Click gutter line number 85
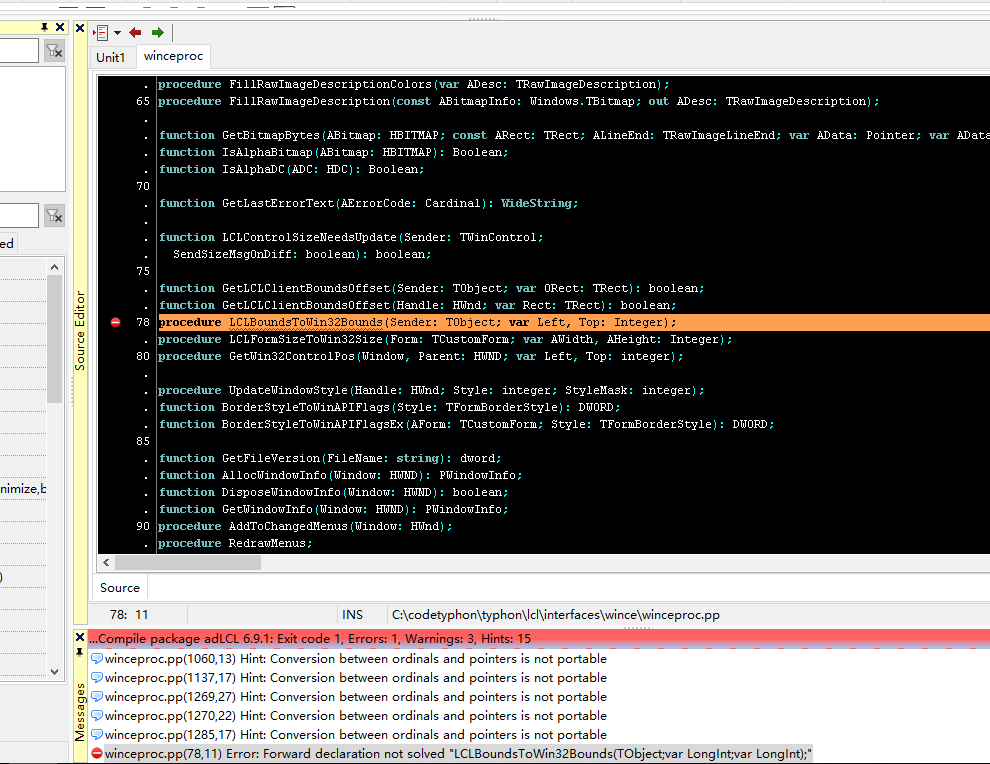 point(143,441)
